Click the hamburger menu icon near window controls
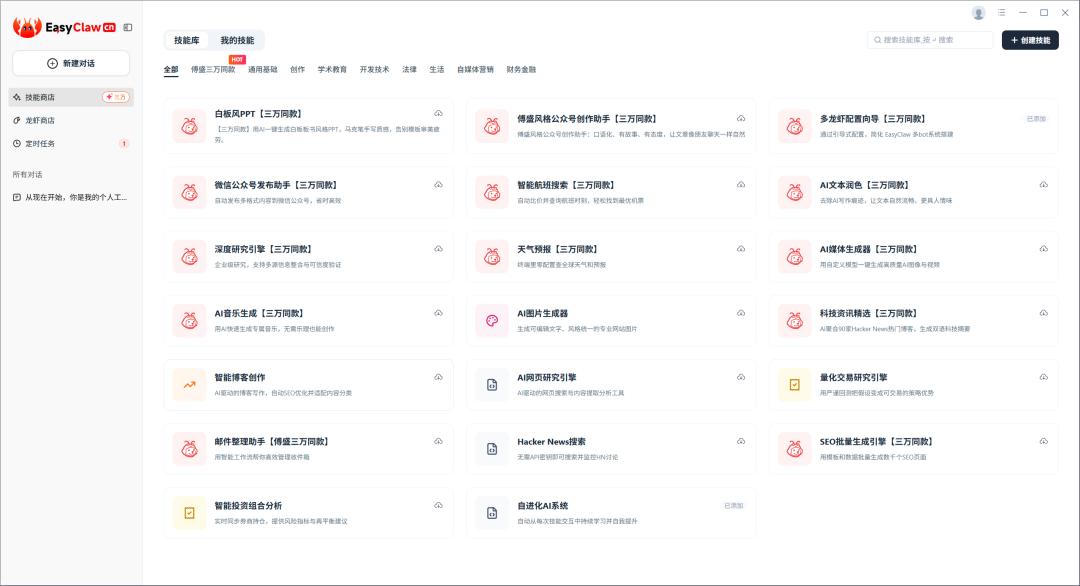 click(1001, 11)
